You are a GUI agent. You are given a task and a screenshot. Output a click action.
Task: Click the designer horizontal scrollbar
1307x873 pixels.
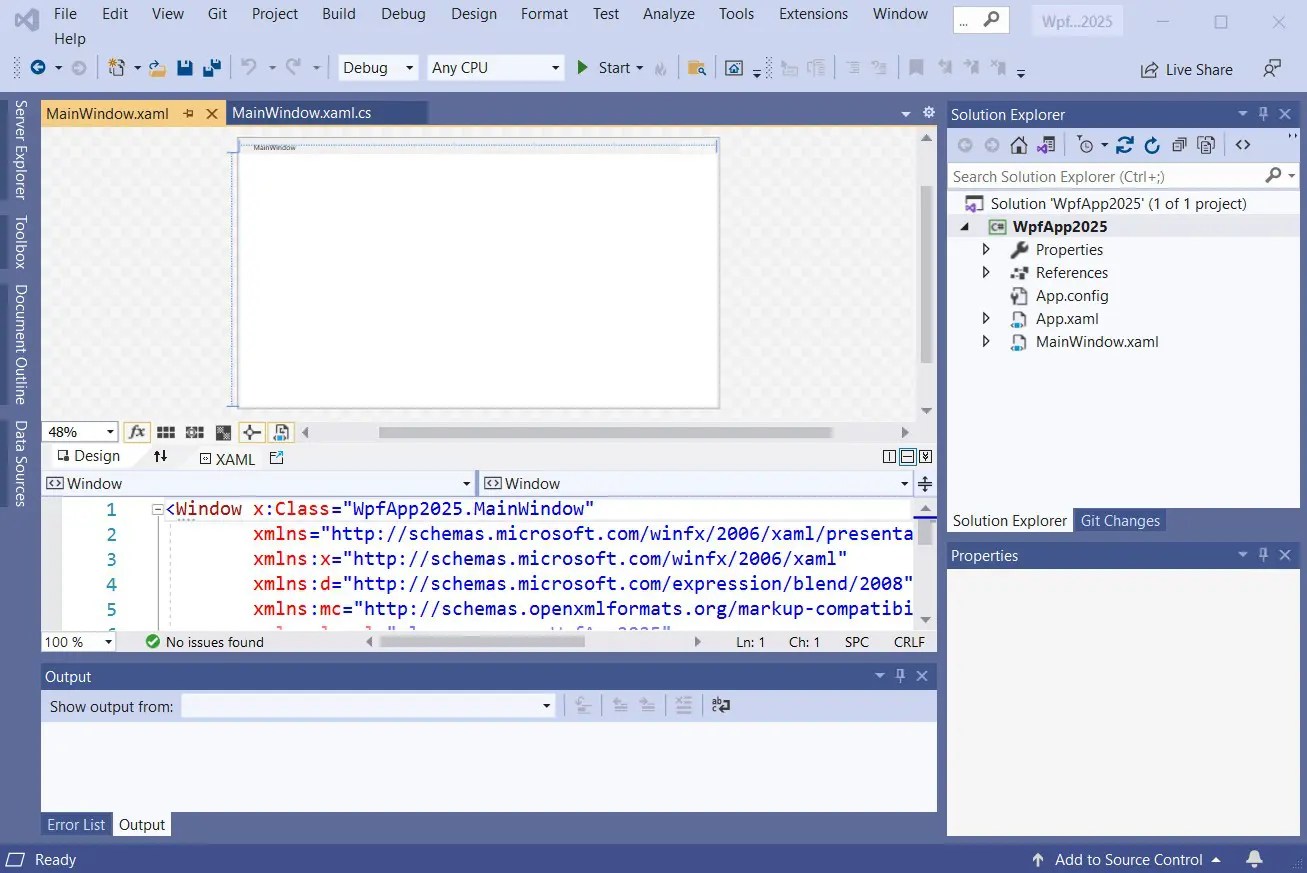click(x=605, y=433)
